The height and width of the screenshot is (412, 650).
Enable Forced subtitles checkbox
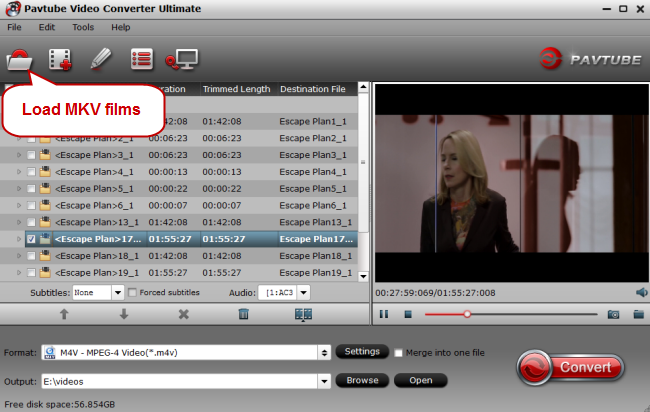(132, 293)
